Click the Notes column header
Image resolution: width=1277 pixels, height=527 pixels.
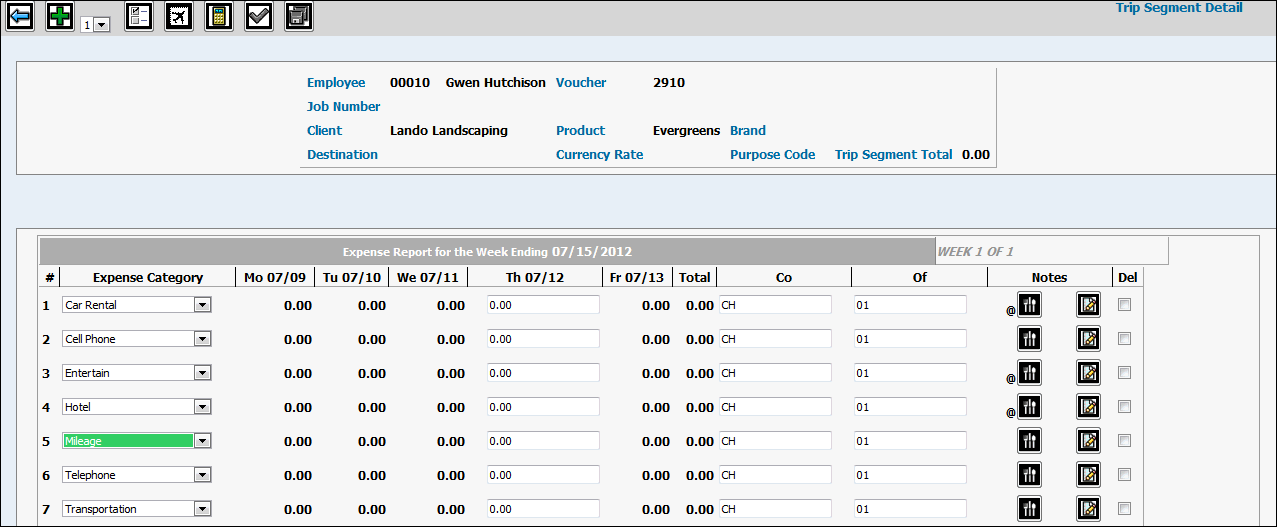click(x=1049, y=277)
